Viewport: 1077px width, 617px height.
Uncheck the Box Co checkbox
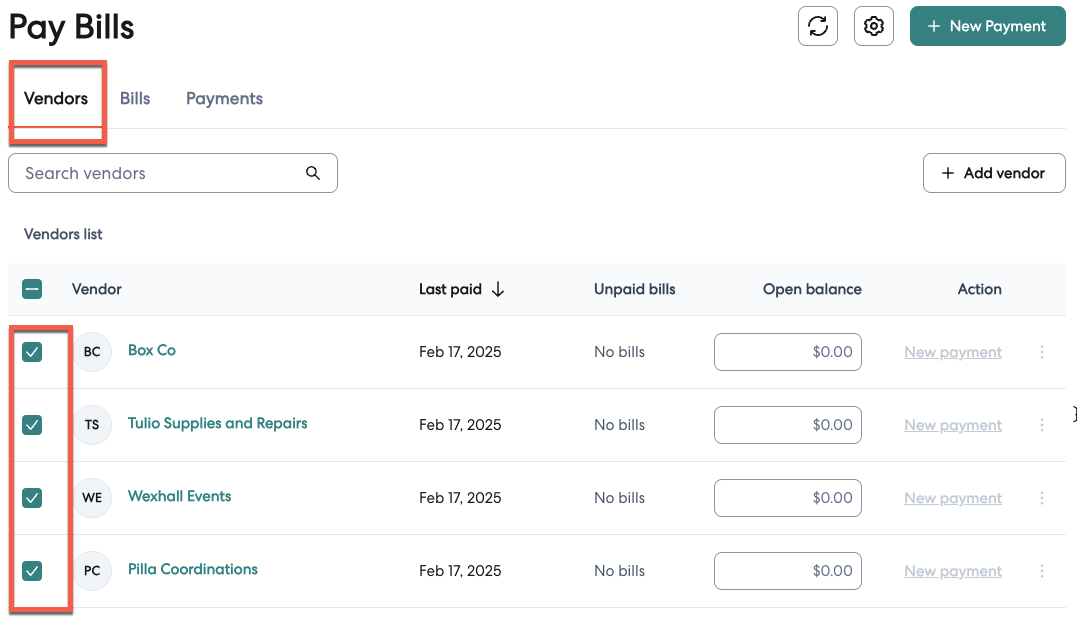click(32, 352)
